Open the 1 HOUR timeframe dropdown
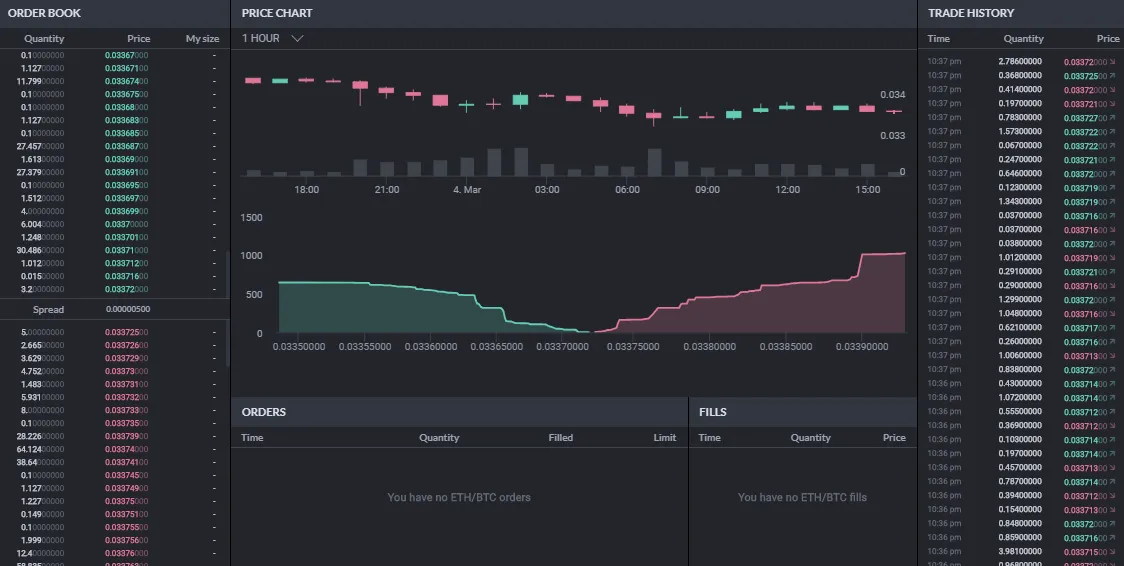1124x566 pixels. [x=272, y=38]
